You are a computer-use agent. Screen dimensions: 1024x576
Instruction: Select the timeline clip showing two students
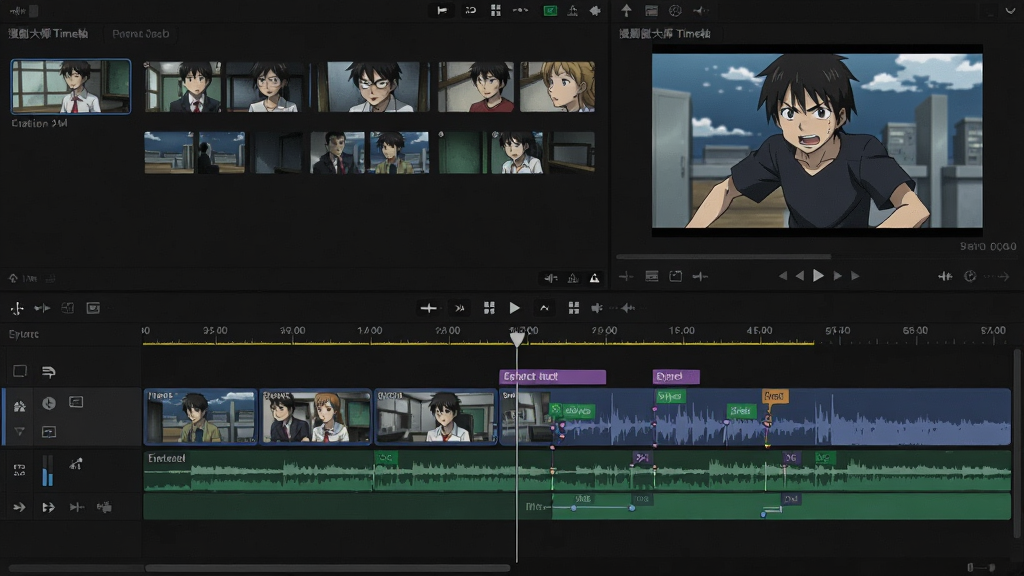[x=316, y=417]
